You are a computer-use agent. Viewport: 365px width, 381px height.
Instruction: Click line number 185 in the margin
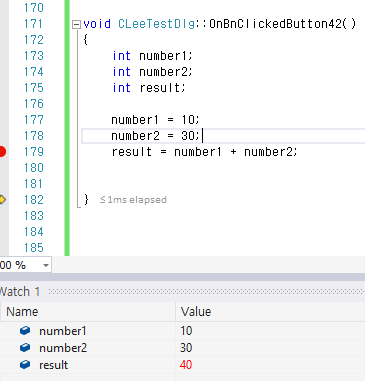(34, 248)
